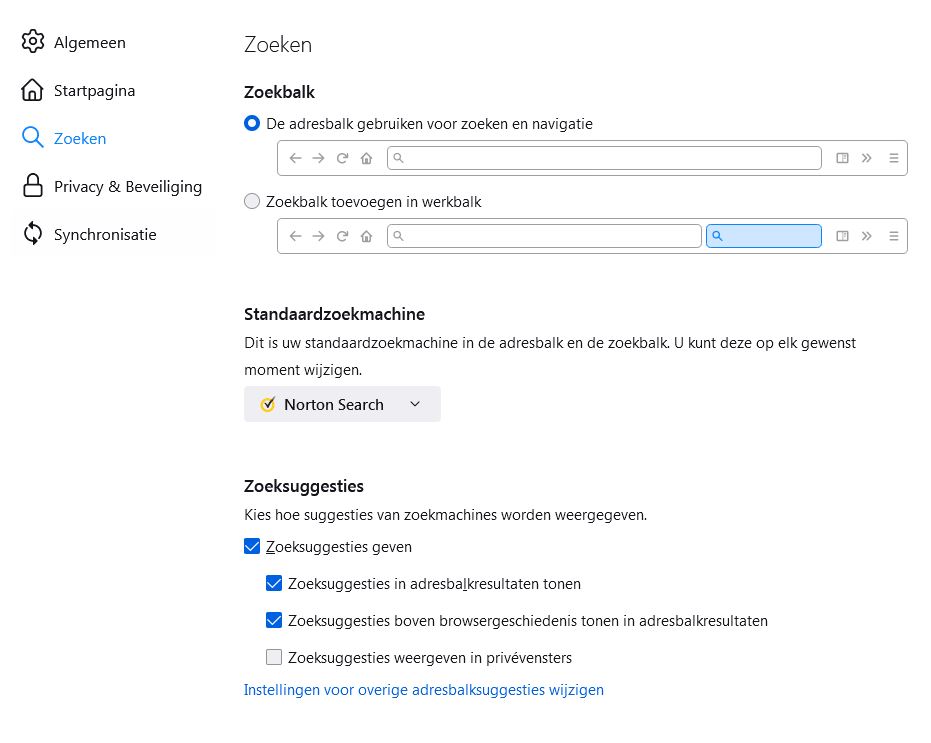Click the address bar-only toolbar preview image
The image size is (931, 743).
[592, 158]
